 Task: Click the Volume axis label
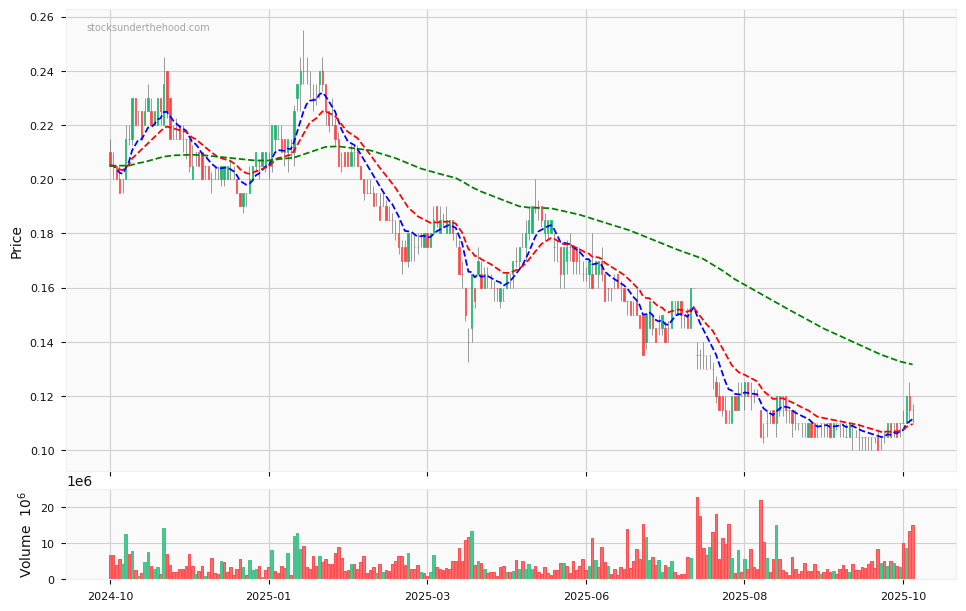click(x=26, y=535)
